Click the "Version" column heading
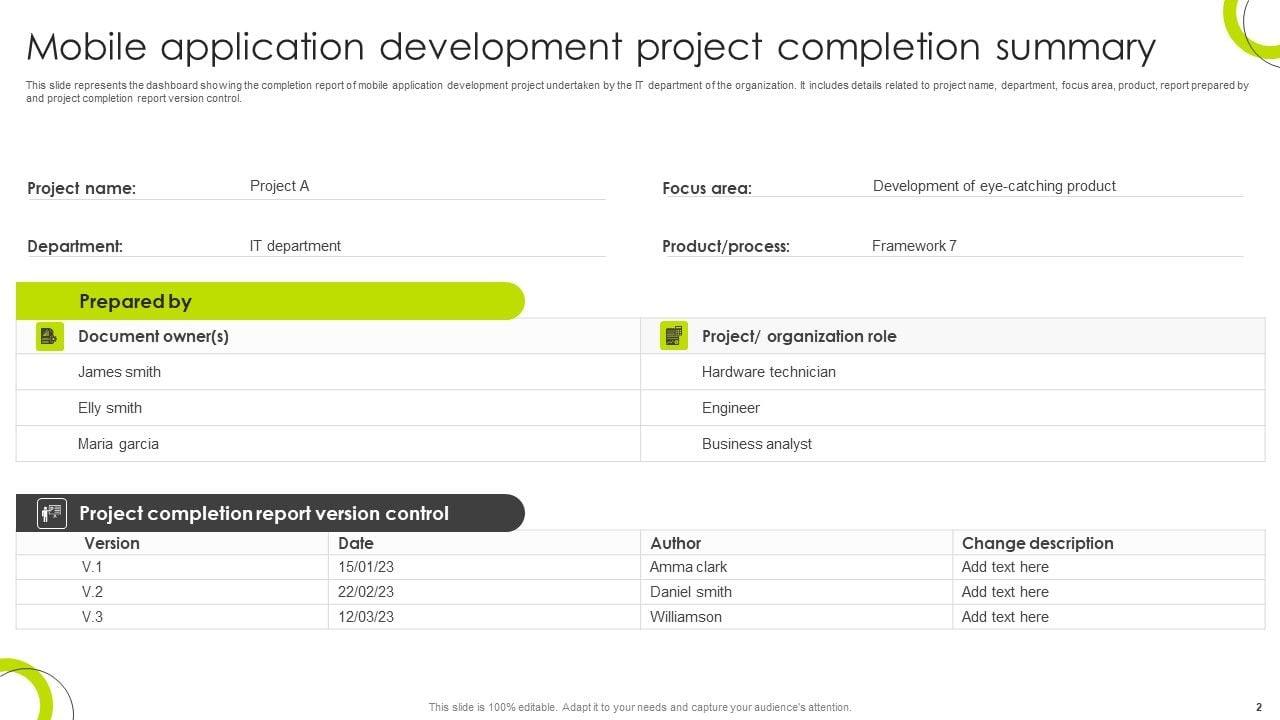The image size is (1280, 720). (112, 543)
